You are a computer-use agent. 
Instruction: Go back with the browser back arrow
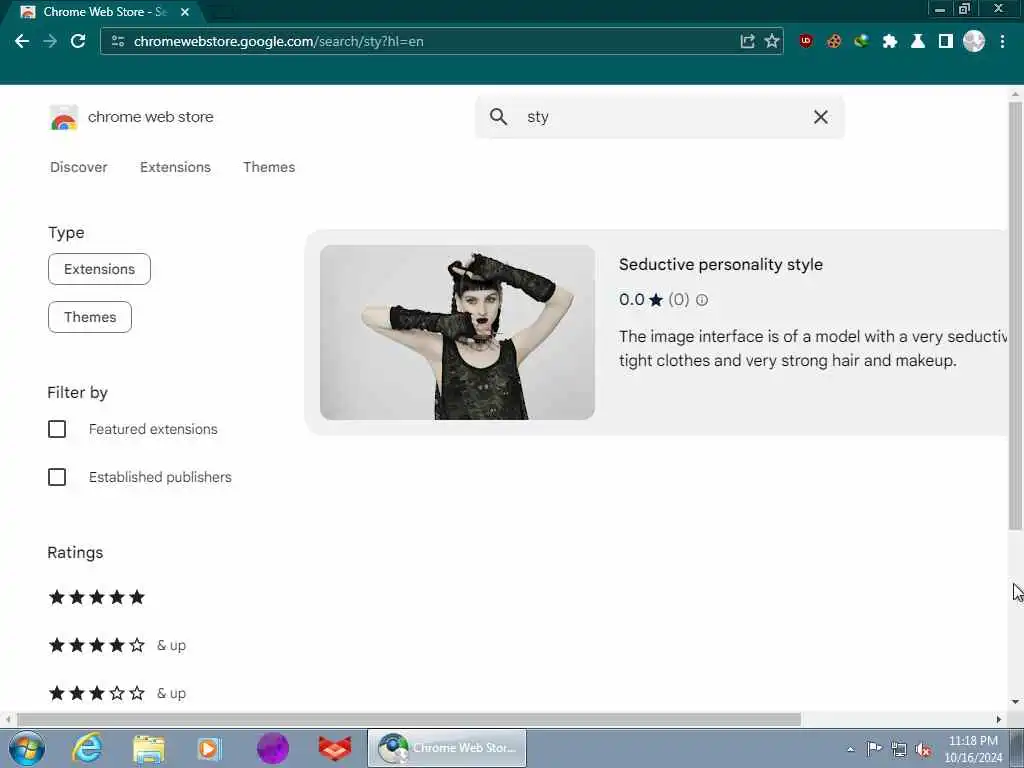click(x=22, y=41)
